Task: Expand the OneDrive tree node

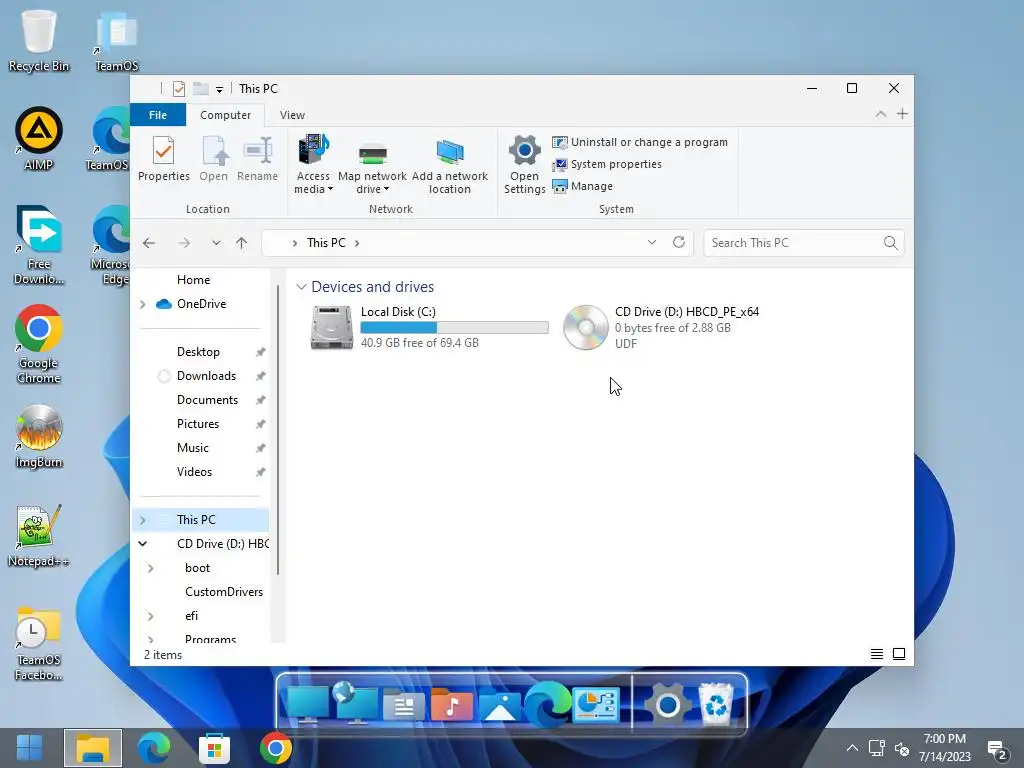Action: (142, 304)
